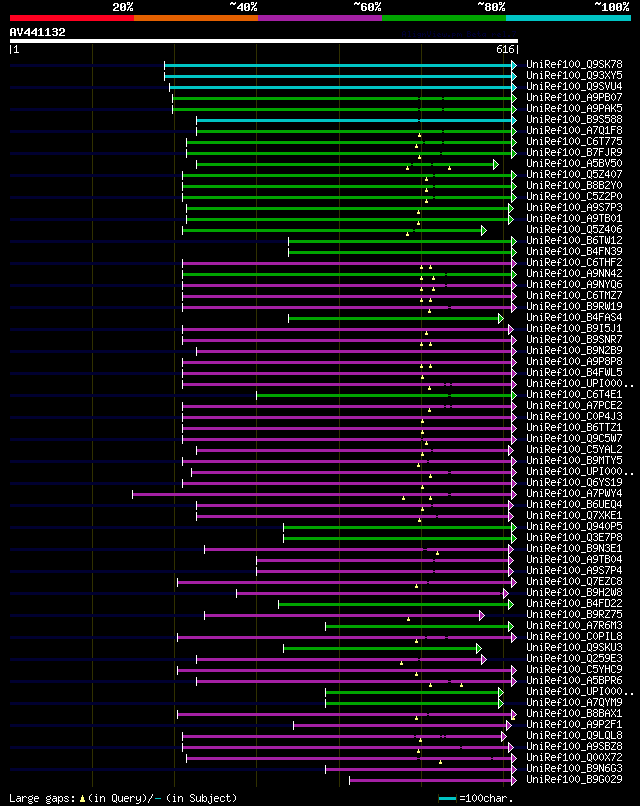The height and width of the screenshot is (806, 640).
Task: Click the UniRef100_A9TB01 label
Action: pyautogui.click(x=574, y=218)
